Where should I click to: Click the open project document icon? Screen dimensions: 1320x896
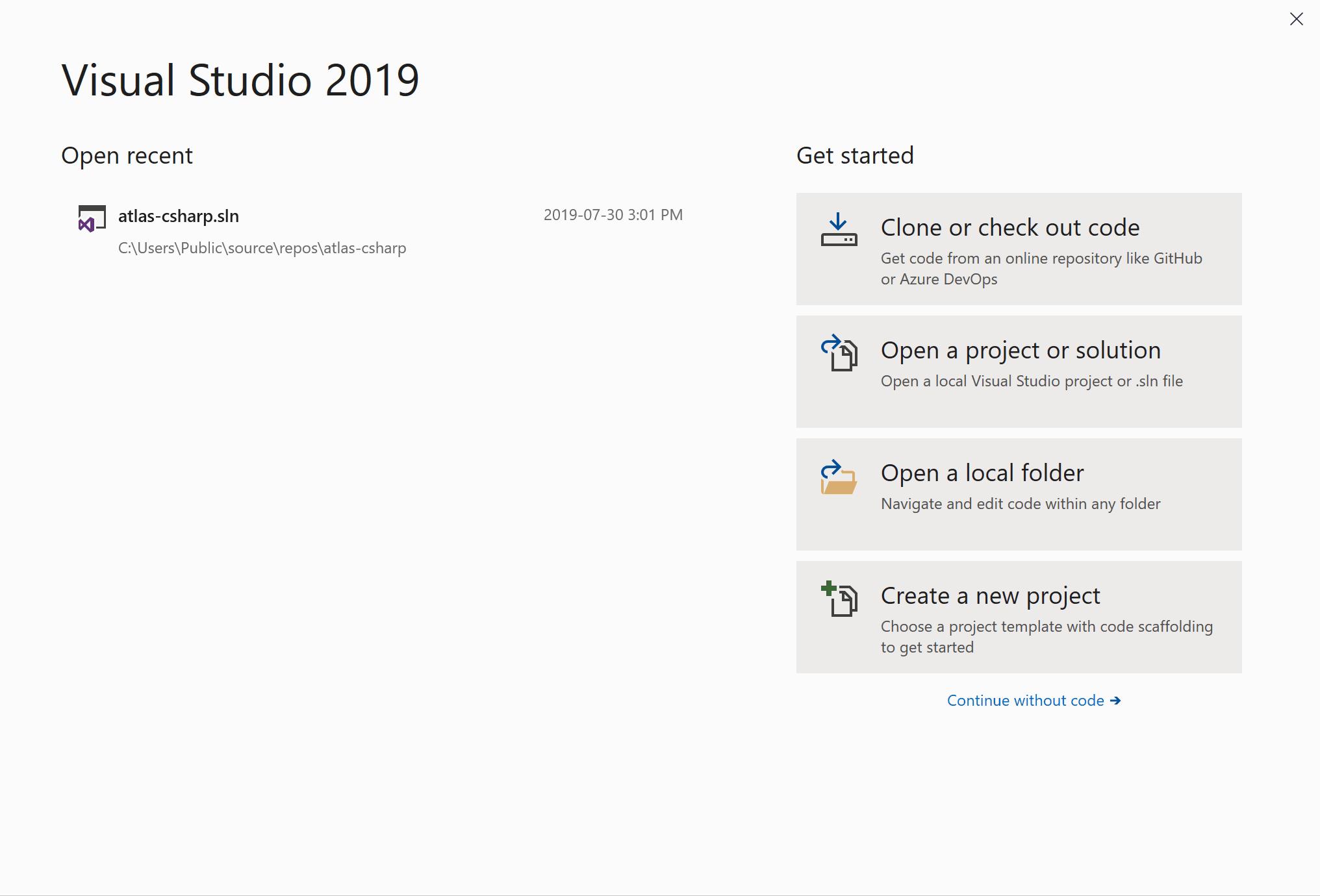839,353
